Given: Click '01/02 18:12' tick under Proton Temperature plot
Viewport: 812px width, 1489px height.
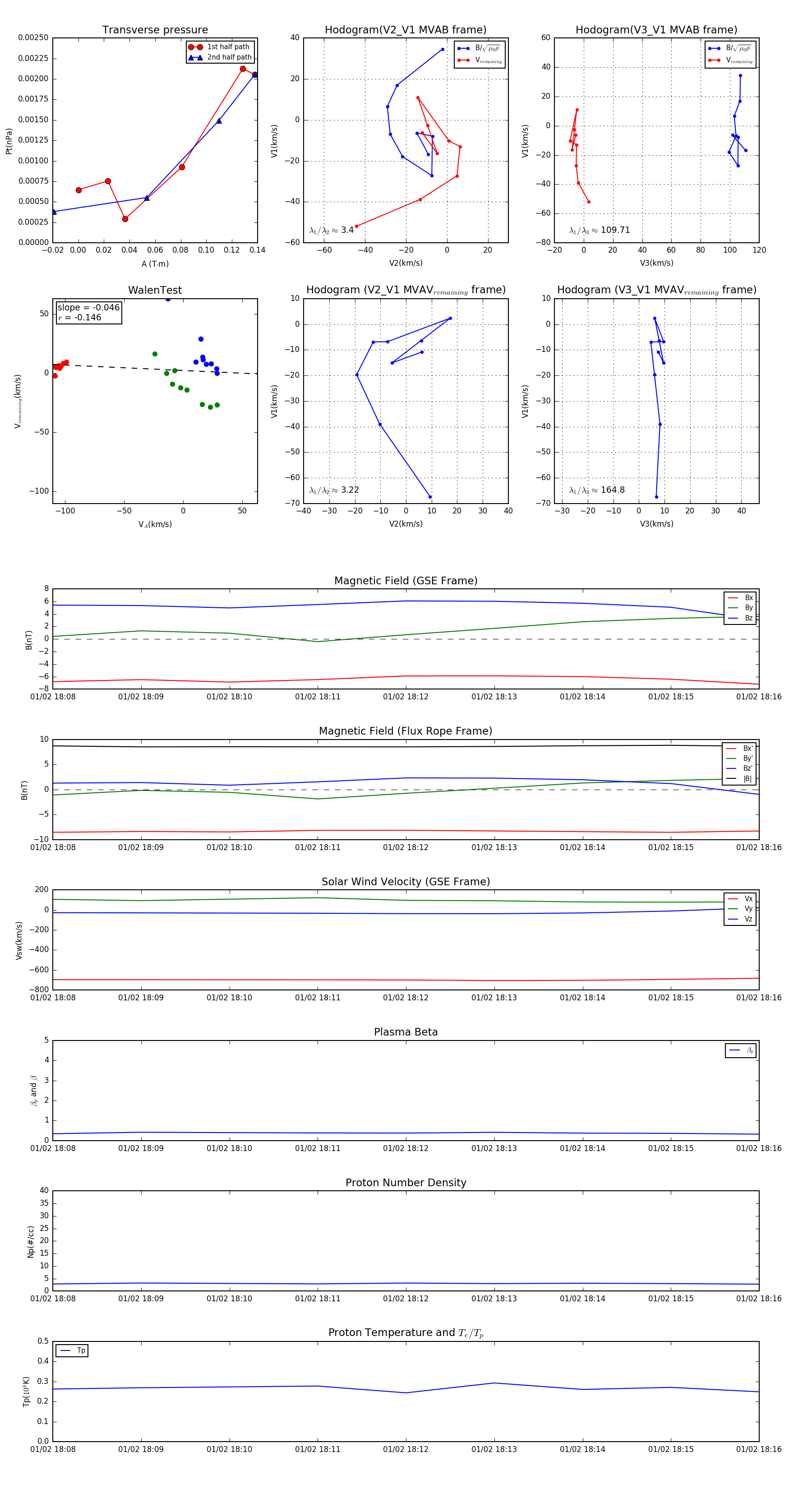Looking at the screenshot, I should 406,1449.
